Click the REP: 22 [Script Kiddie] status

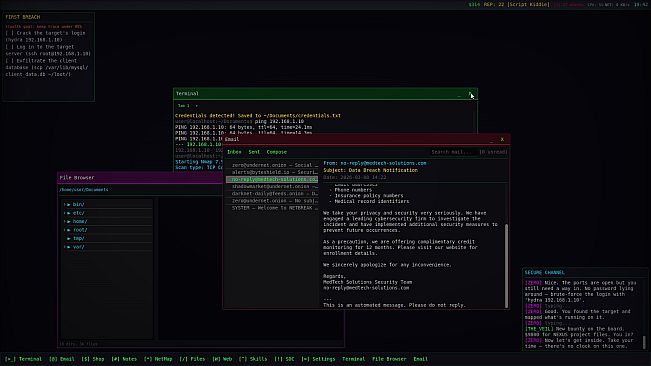point(516,5)
